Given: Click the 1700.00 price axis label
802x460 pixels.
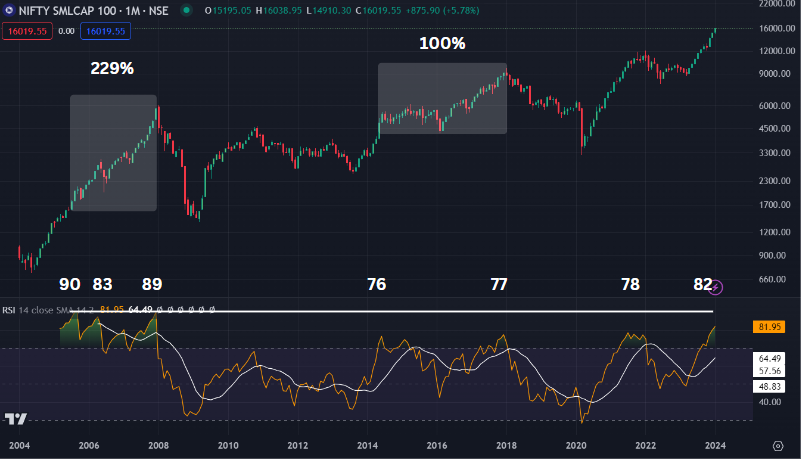Looking at the screenshot, I should click(775, 205).
